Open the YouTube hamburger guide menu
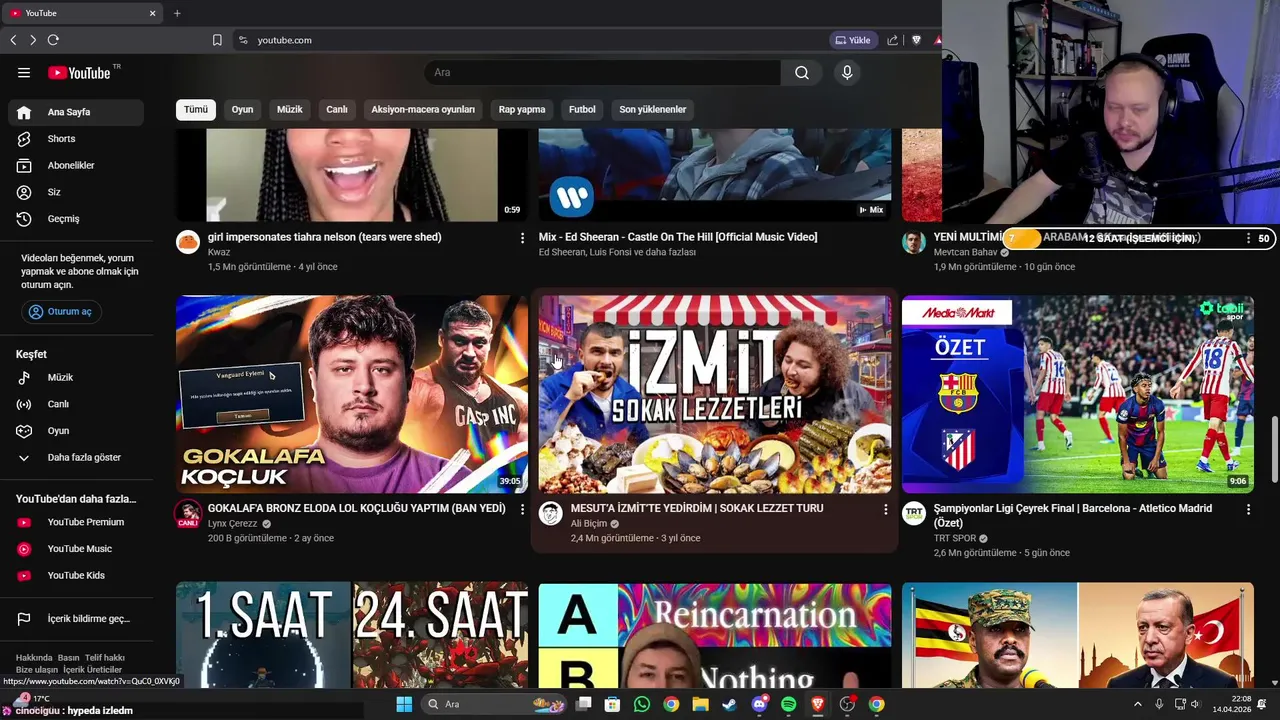 [24, 73]
